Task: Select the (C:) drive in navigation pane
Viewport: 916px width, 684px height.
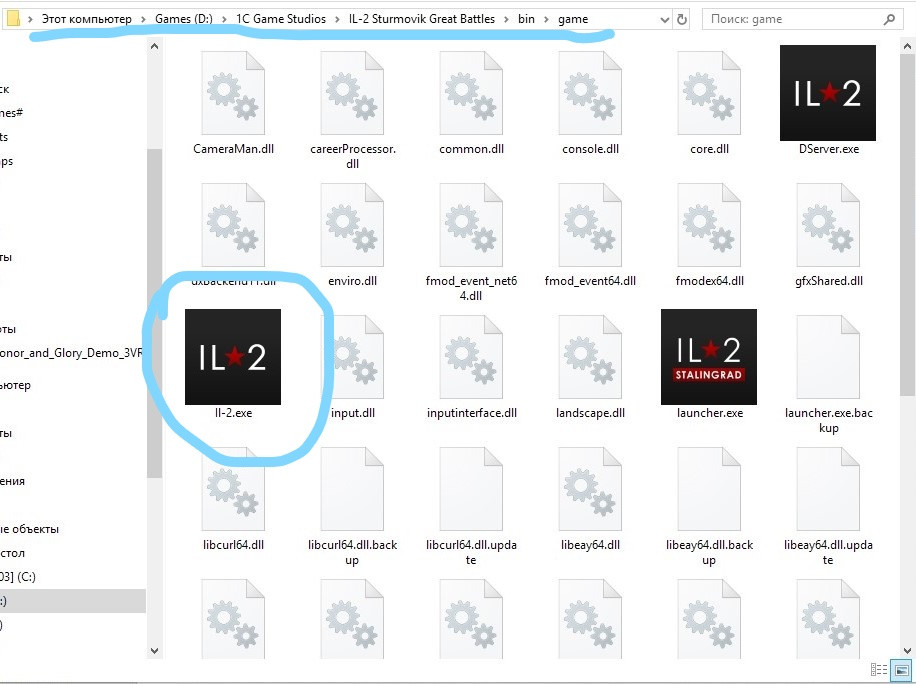Action: (18, 577)
